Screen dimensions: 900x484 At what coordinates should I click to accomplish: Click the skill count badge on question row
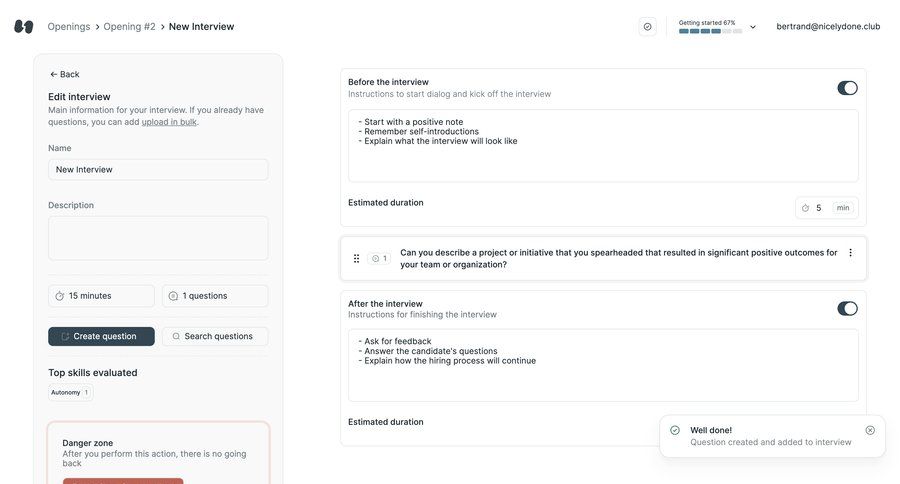pyautogui.click(x=379, y=258)
